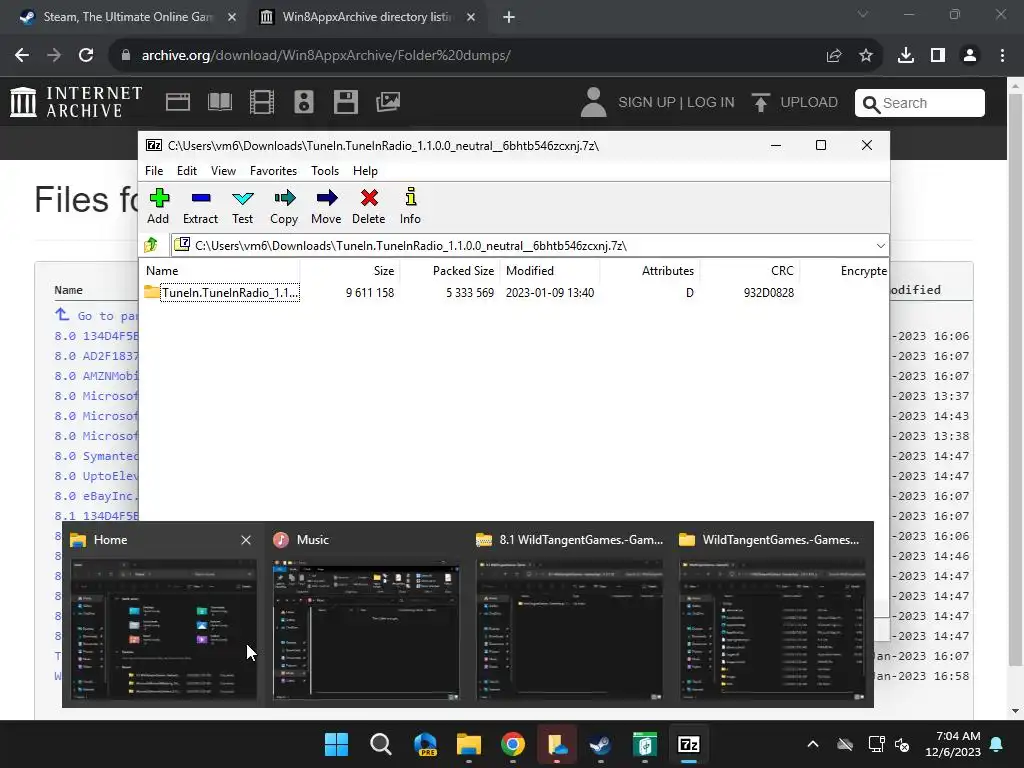Go up one folder level in 7-Zip
This screenshot has height=768, width=1024.
tap(152, 245)
